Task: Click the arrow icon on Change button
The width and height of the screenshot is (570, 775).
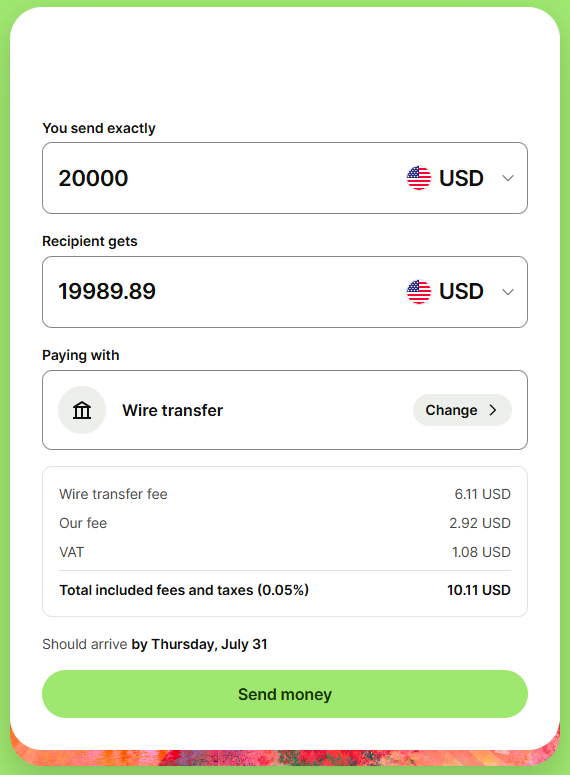Action: pyautogui.click(x=492, y=410)
